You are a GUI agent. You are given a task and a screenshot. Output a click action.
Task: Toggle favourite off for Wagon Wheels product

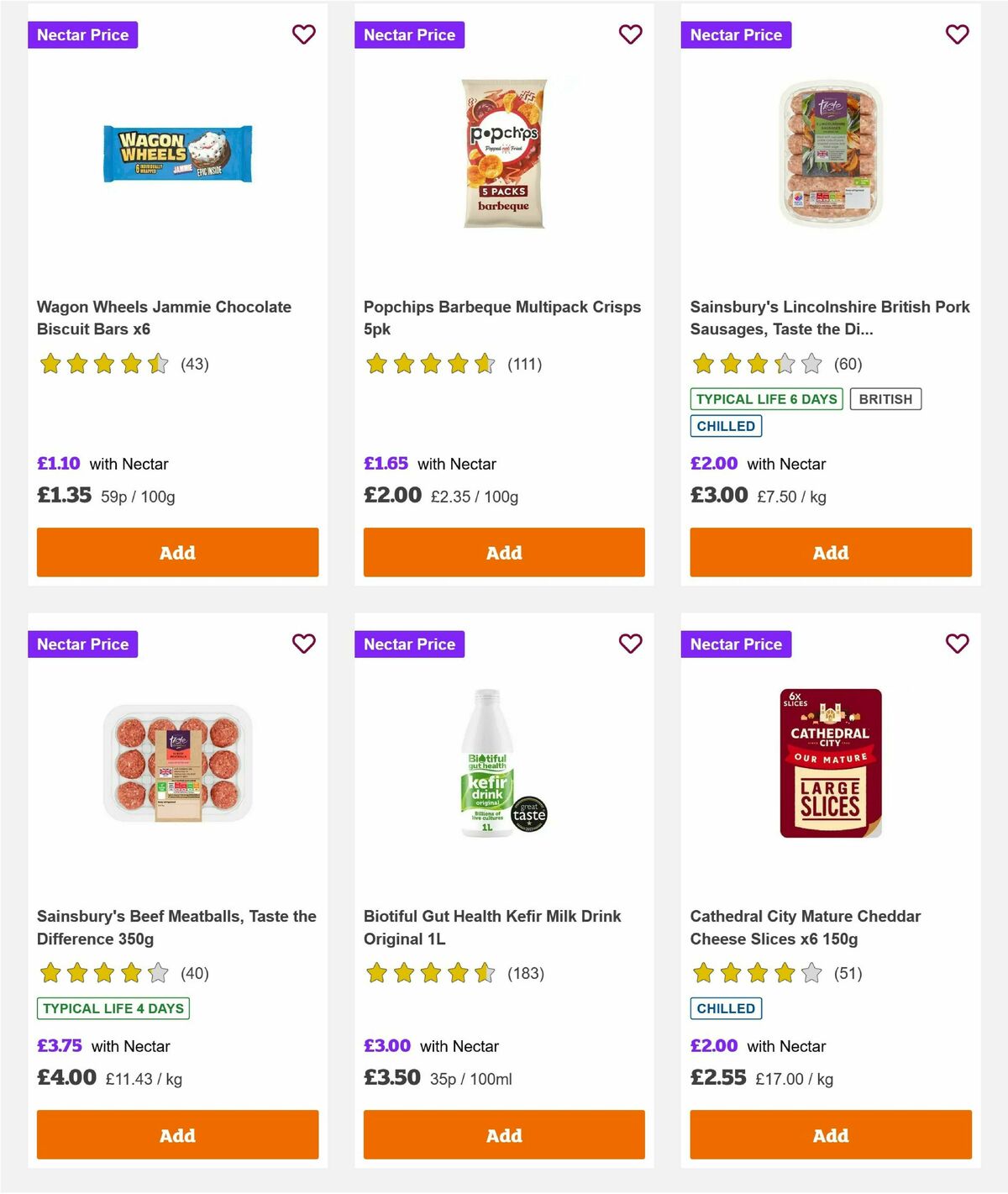[x=304, y=34]
